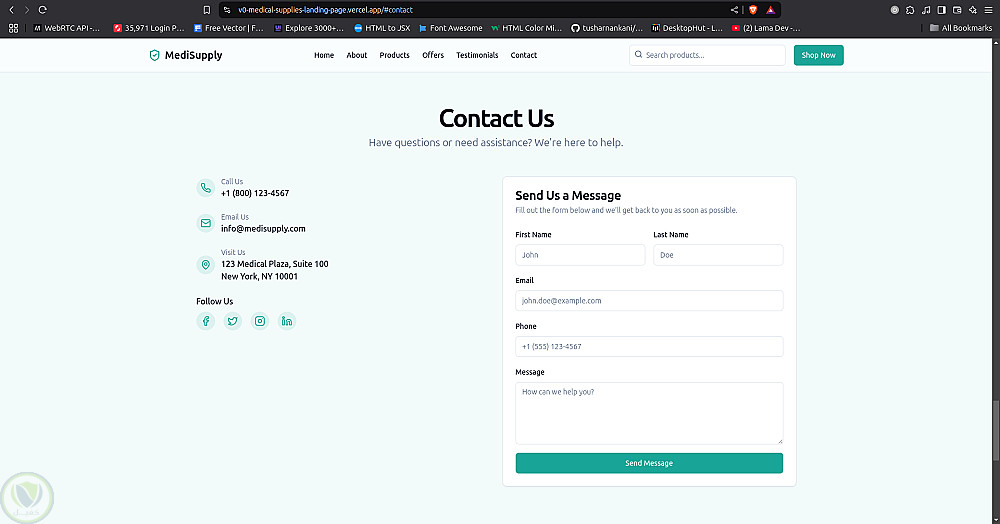Go to the Products nav item

tap(394, 55)
